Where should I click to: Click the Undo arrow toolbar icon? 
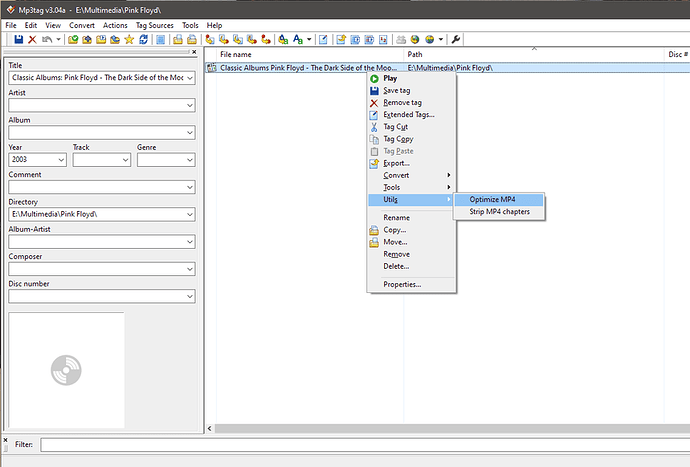tap(46, 39)
